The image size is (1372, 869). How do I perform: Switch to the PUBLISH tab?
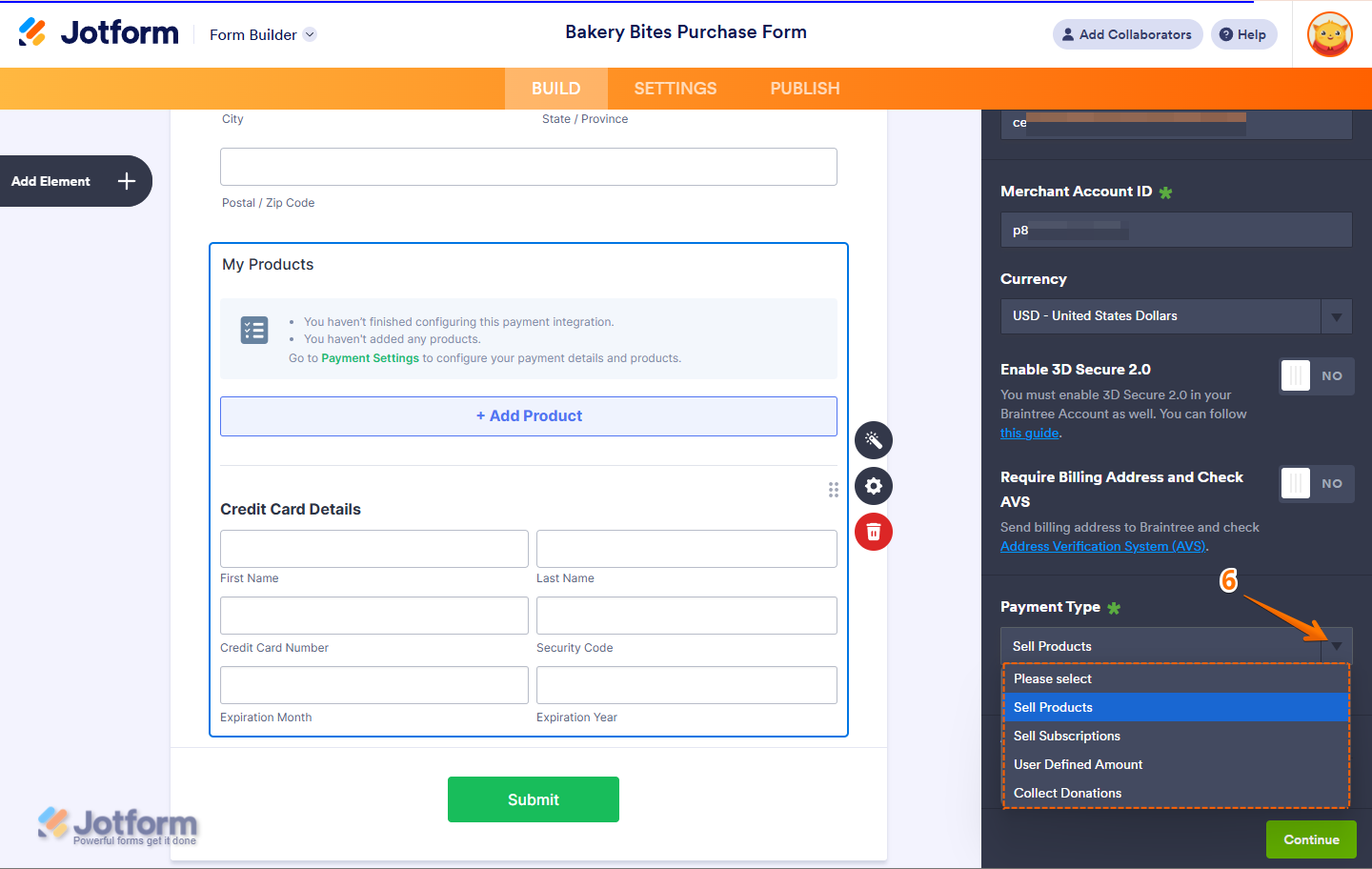(805, 89)
